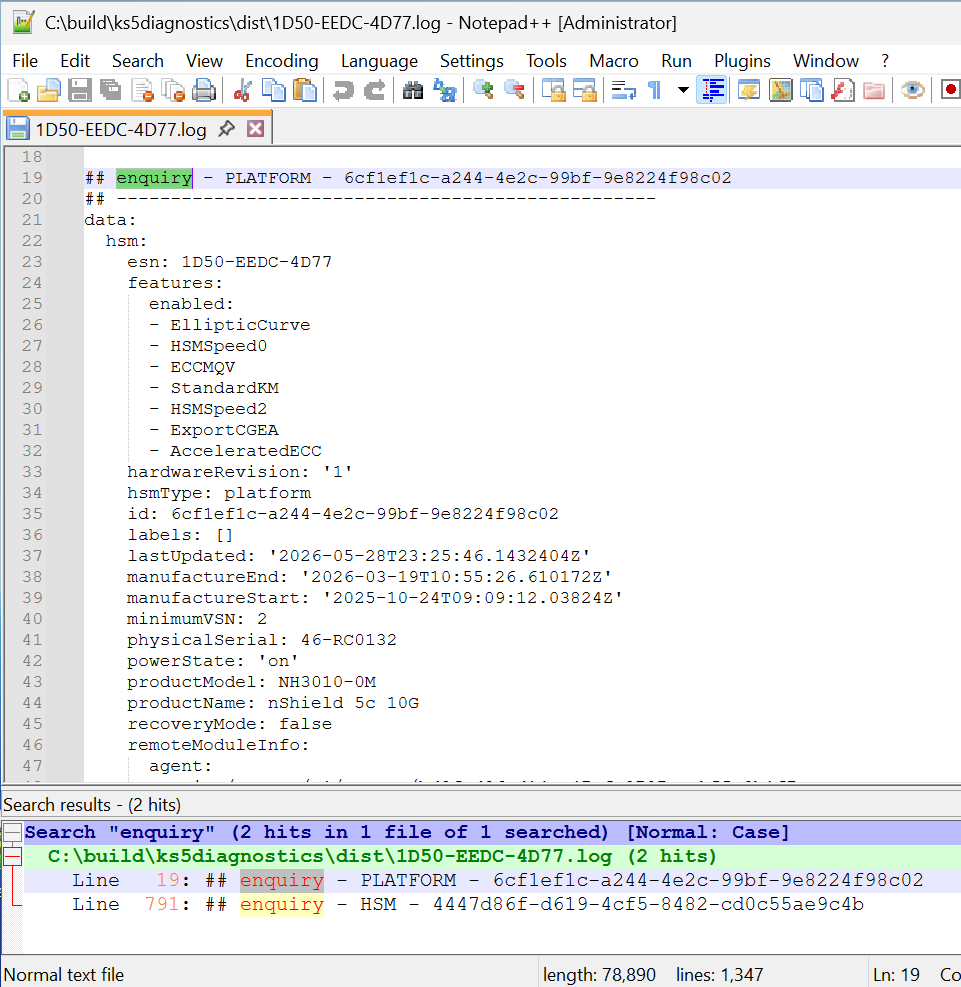This screenshot has width=961, height=987.
Task: Undo the last action
Action: pyautogui.click(x=343, y=91)
